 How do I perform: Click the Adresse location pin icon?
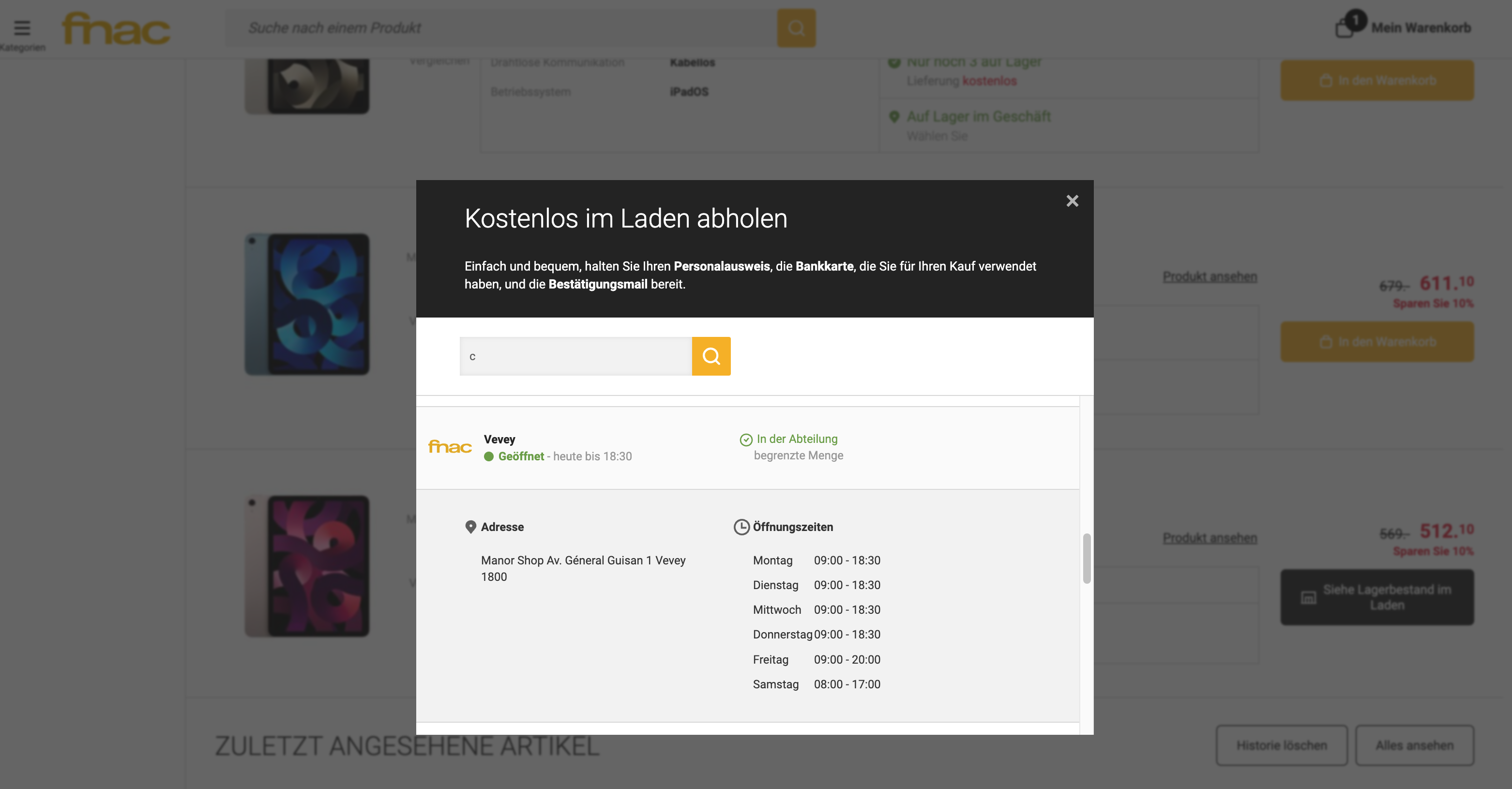470,527
